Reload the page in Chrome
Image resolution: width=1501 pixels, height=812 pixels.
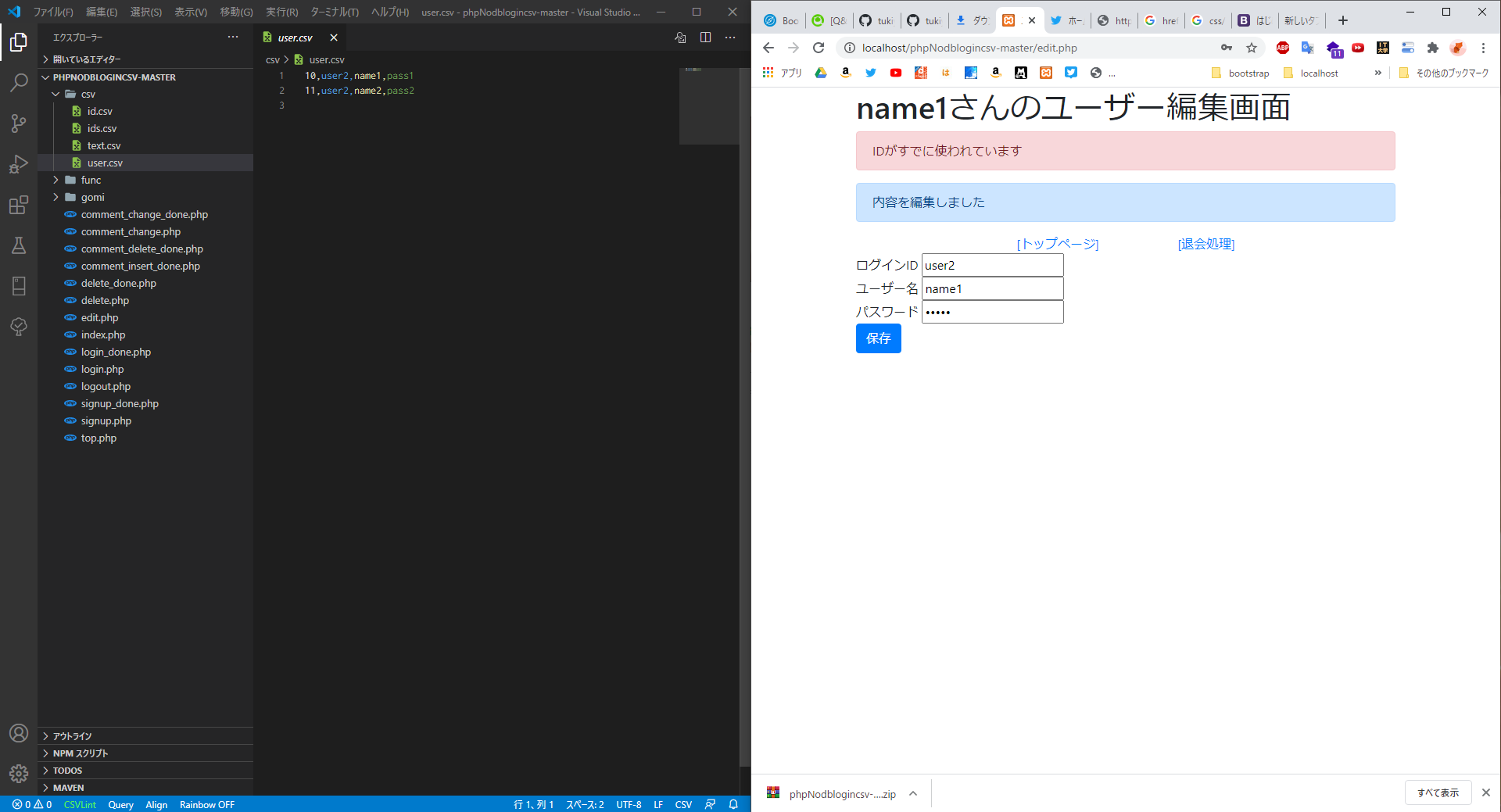tap(819, 48)
